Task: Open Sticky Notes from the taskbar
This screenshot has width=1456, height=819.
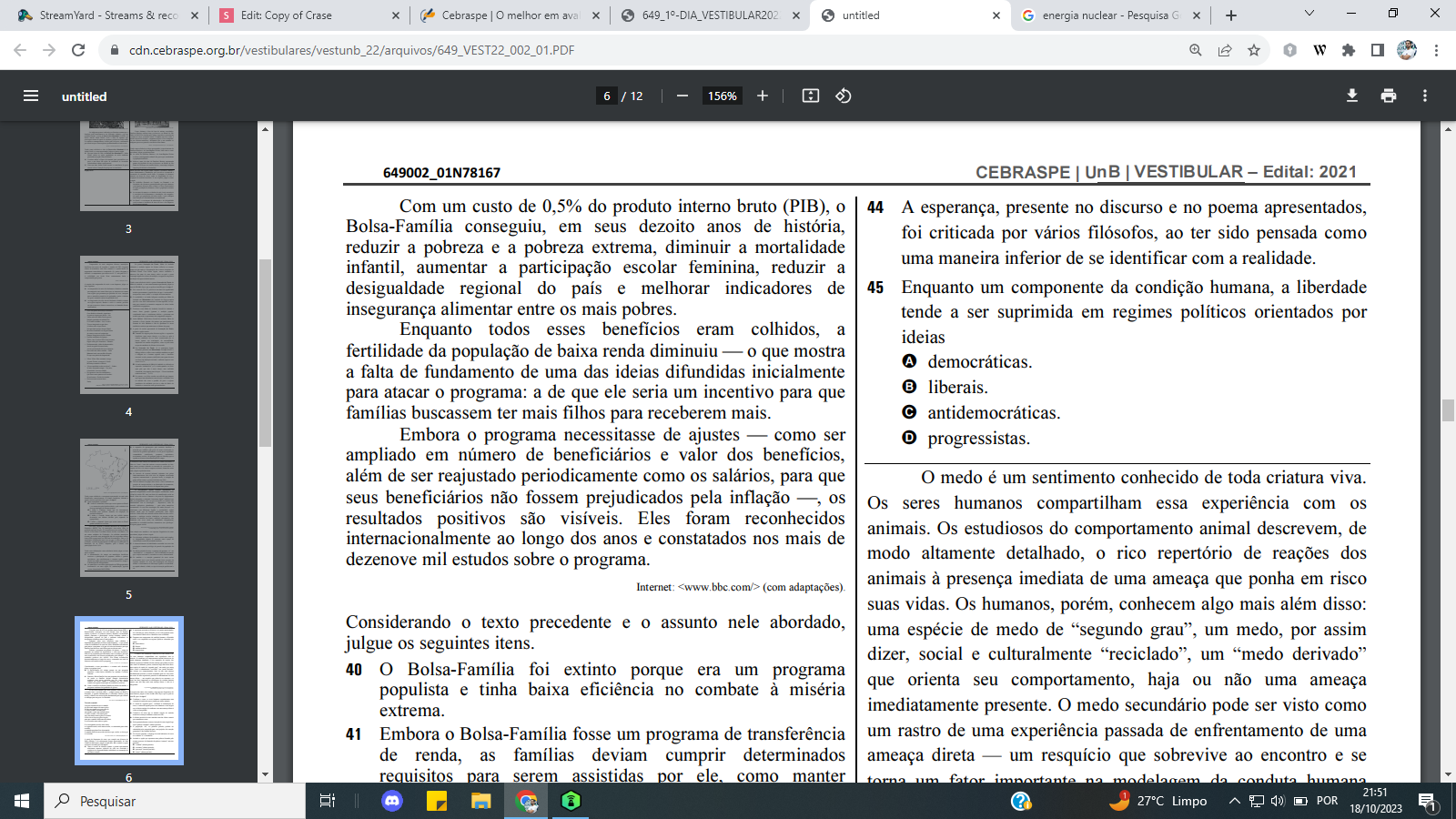Action: point(437,801)
